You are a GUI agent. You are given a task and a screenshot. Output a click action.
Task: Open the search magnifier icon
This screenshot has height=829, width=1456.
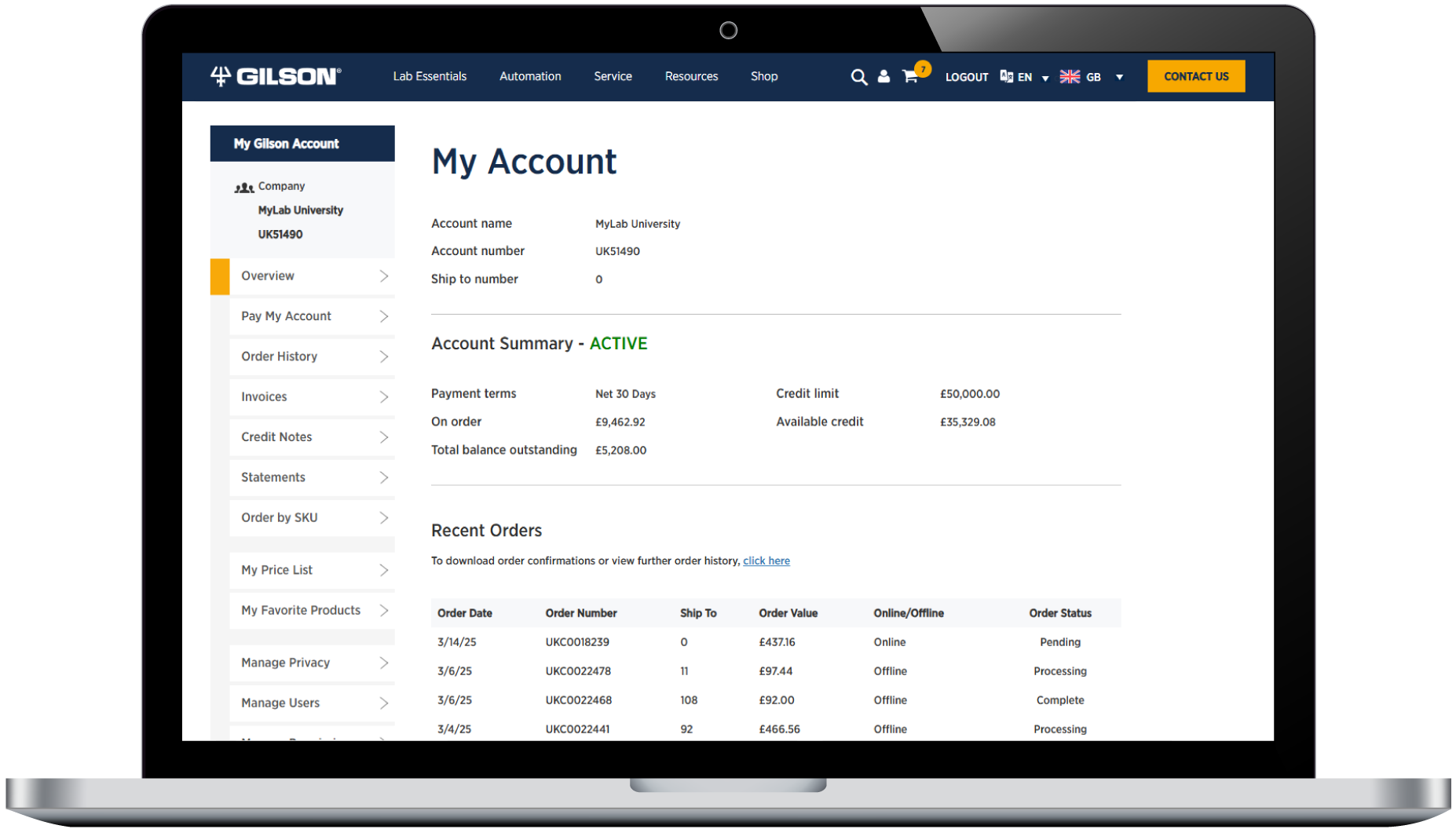859,77
